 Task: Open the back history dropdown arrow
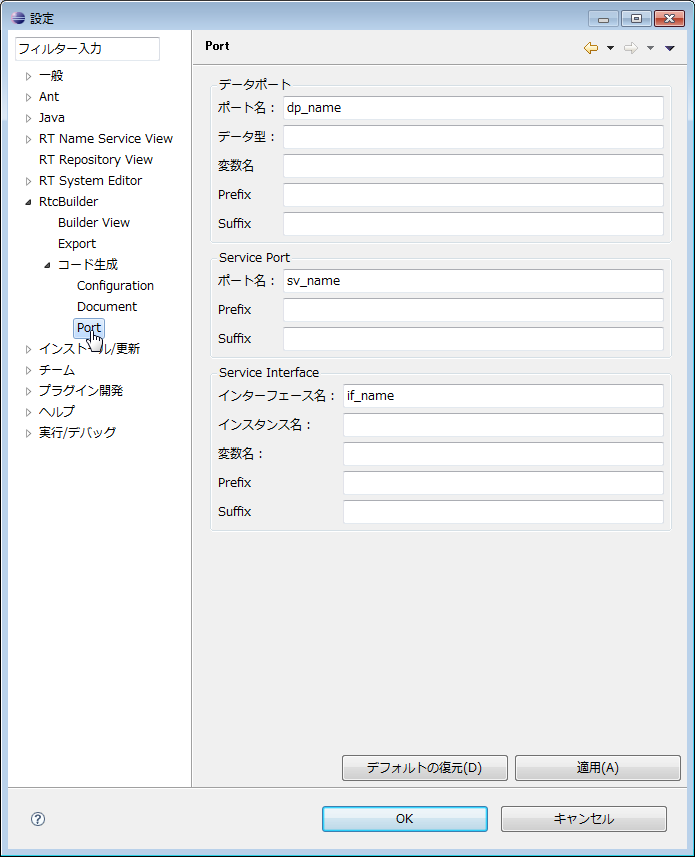click(610, 48)
